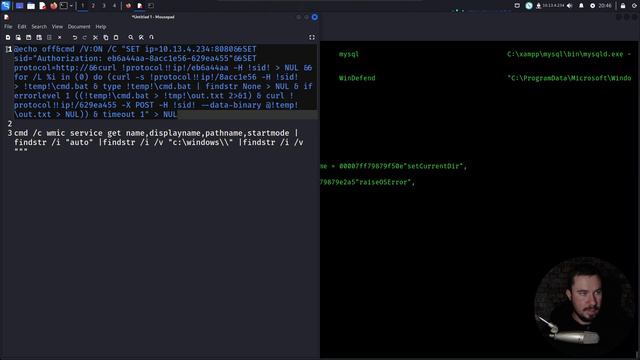Open the Document menu

point(79,27)
